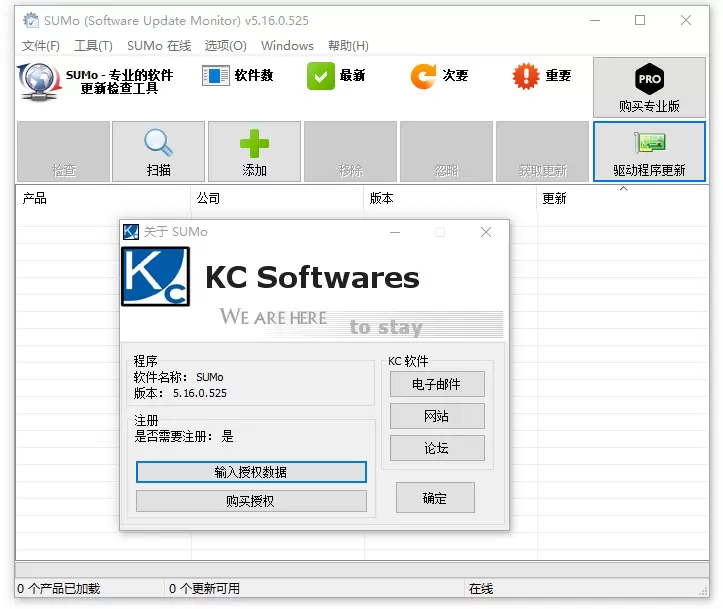723x609 pixels.
Task: Click the 电子邮件 button
Action: tap(437, 384)
